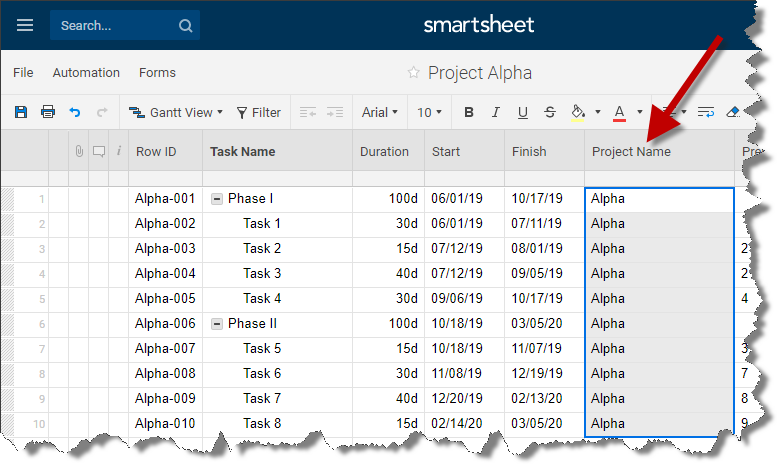The width and height of the screenshot is (777, 464).
Task: Click the Alpha-007 Row ID cell
Action: click(166, 349)
